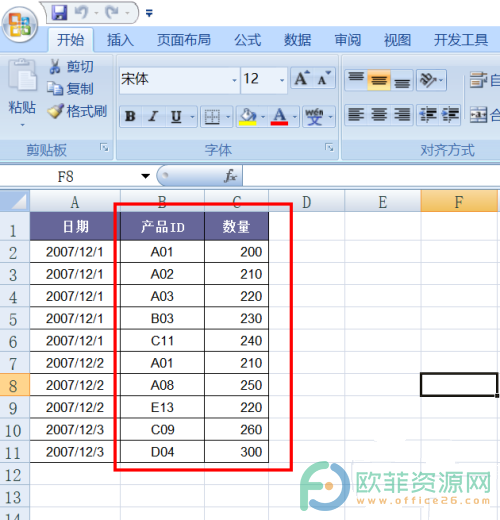Open the Clipboard 剪贴板 dialog launcher
Image resolution: width=500 pixels, height=520 pixels.
click(104, 147)
